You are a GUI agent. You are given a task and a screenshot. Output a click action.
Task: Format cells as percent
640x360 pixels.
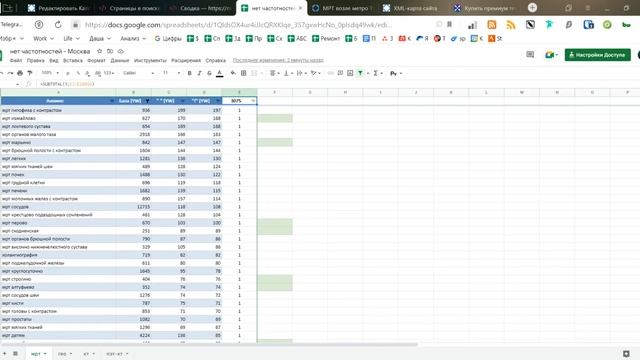pos(78,73)
